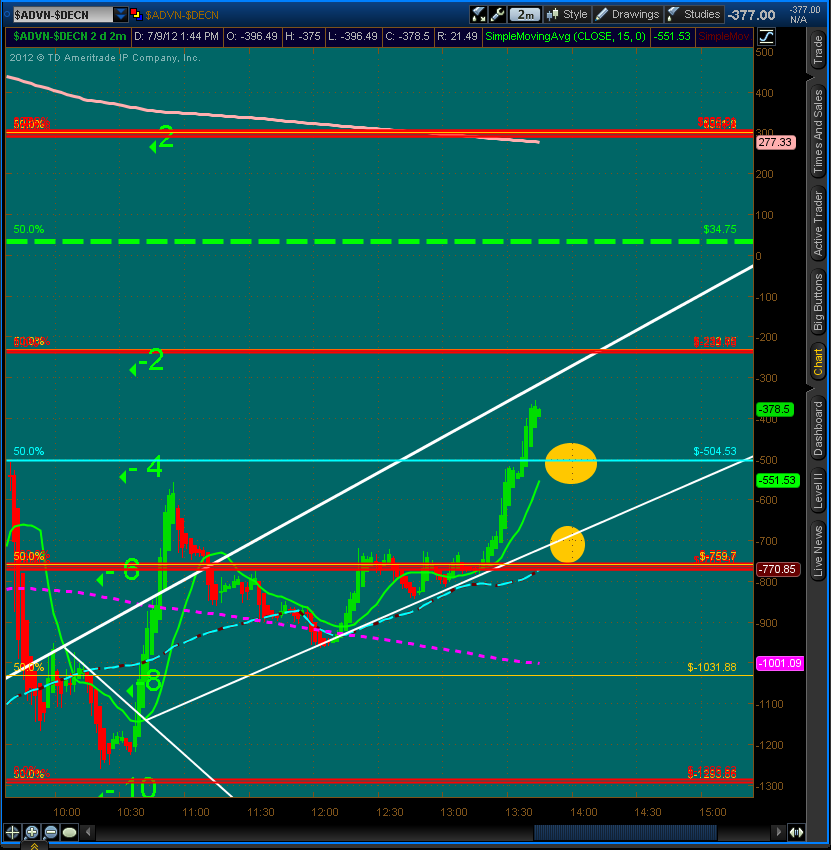Click the -551.53 green price bubble on axis
This screenshot has height=850, width=831.
777,480
